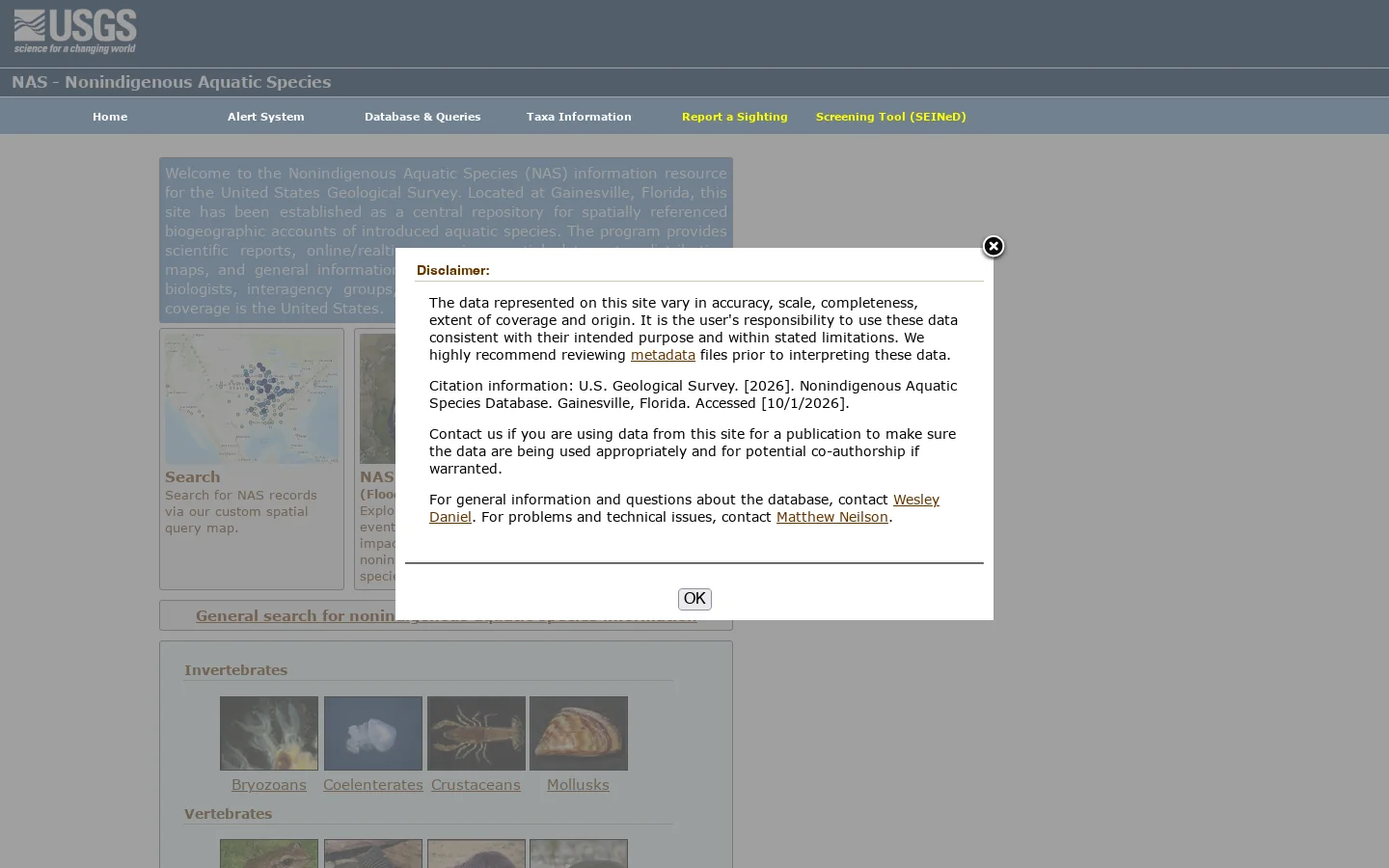Open the Alert System menu
Screen dimensions: 1389x868
click(265, 117)
